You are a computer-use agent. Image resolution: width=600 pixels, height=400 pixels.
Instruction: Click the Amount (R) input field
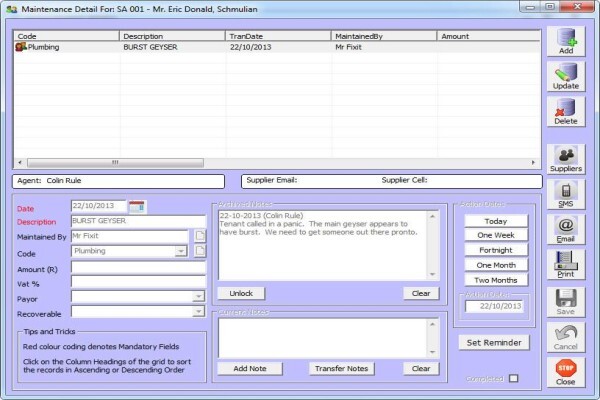tap(139, 268)
